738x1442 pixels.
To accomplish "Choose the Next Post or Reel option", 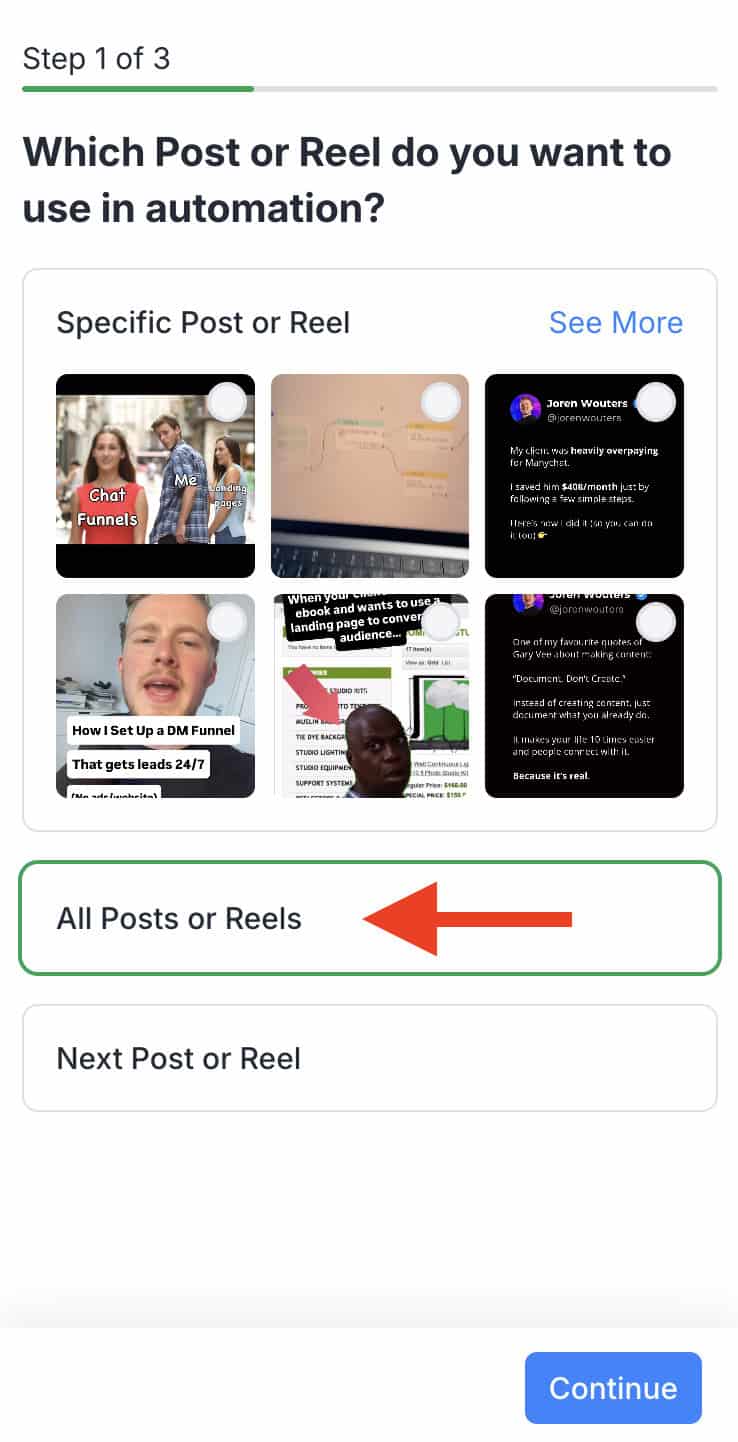I will (x=370, y=1058).
